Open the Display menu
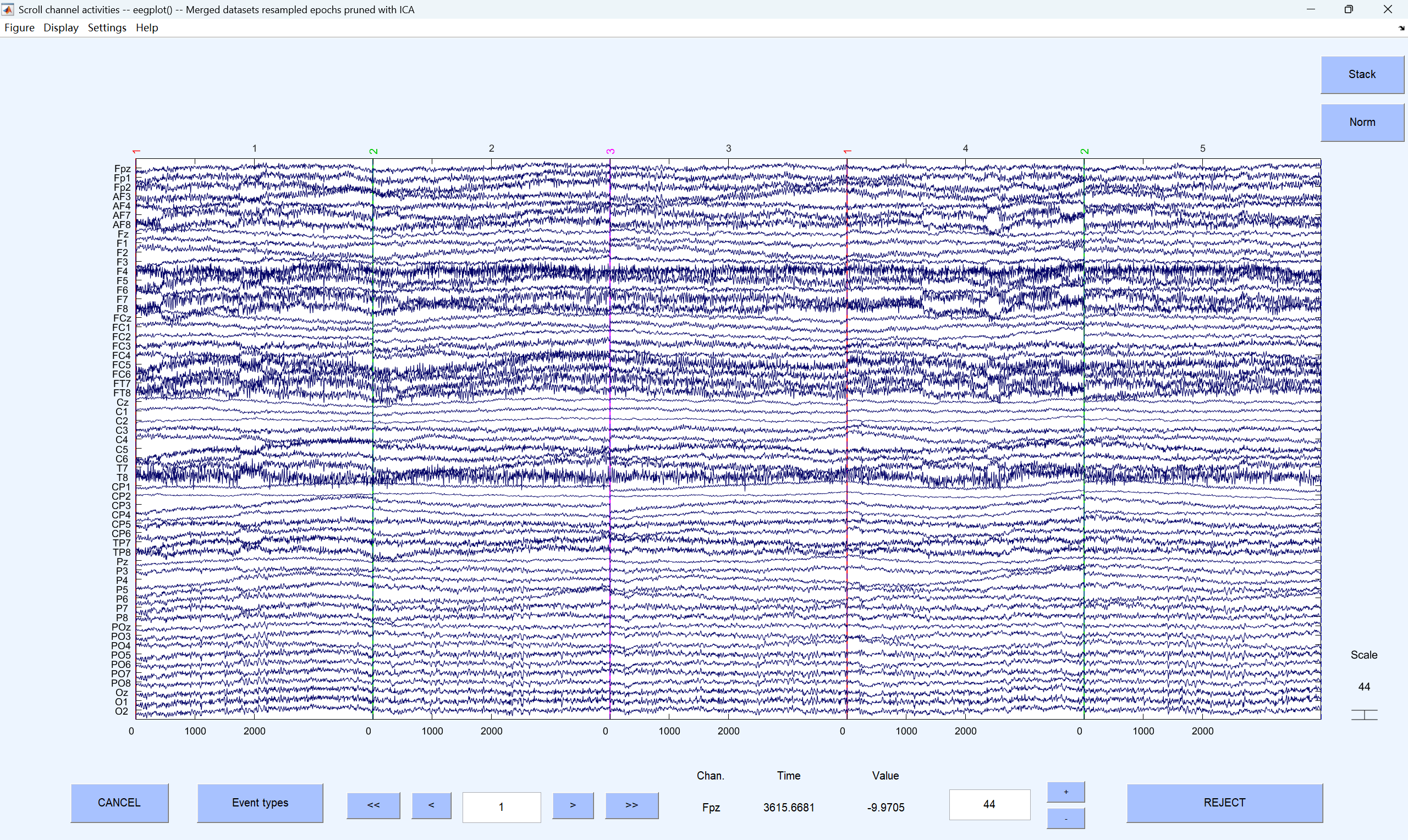This screenshot has width=1408, height=840. point(61,27)
